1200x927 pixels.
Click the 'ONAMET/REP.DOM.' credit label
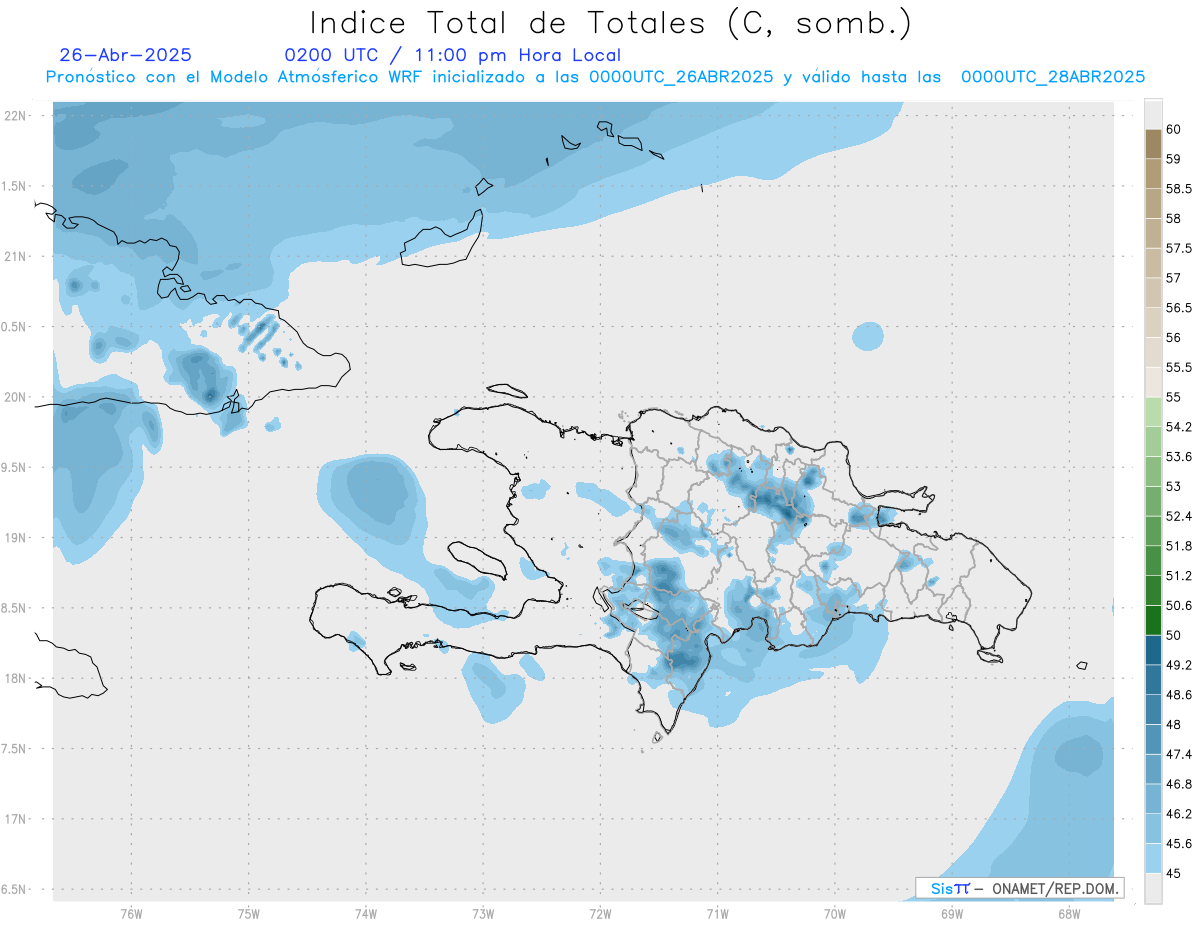[x=1053, y=888]
